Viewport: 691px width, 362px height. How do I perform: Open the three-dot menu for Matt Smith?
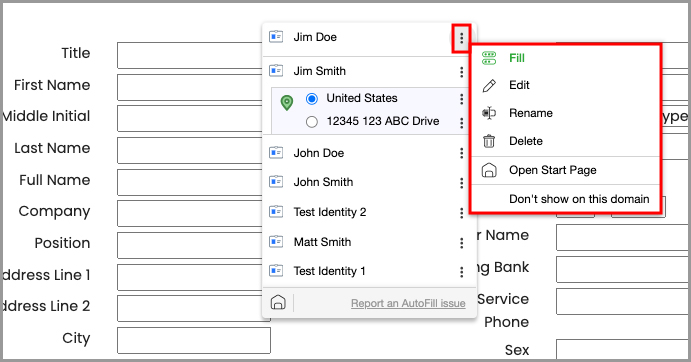click(x=461, y=243)
